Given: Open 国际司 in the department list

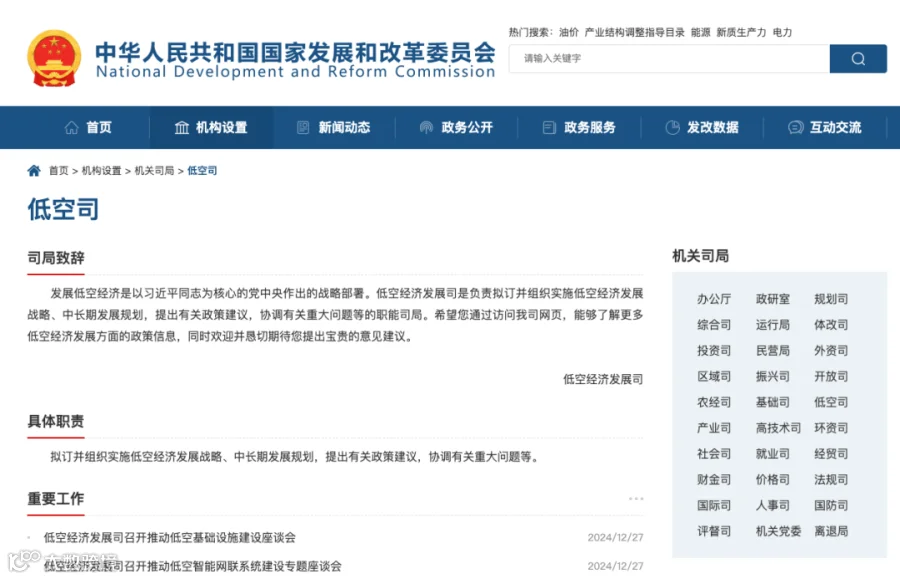Looking at the screenshot, I should (x=714, y=506).
